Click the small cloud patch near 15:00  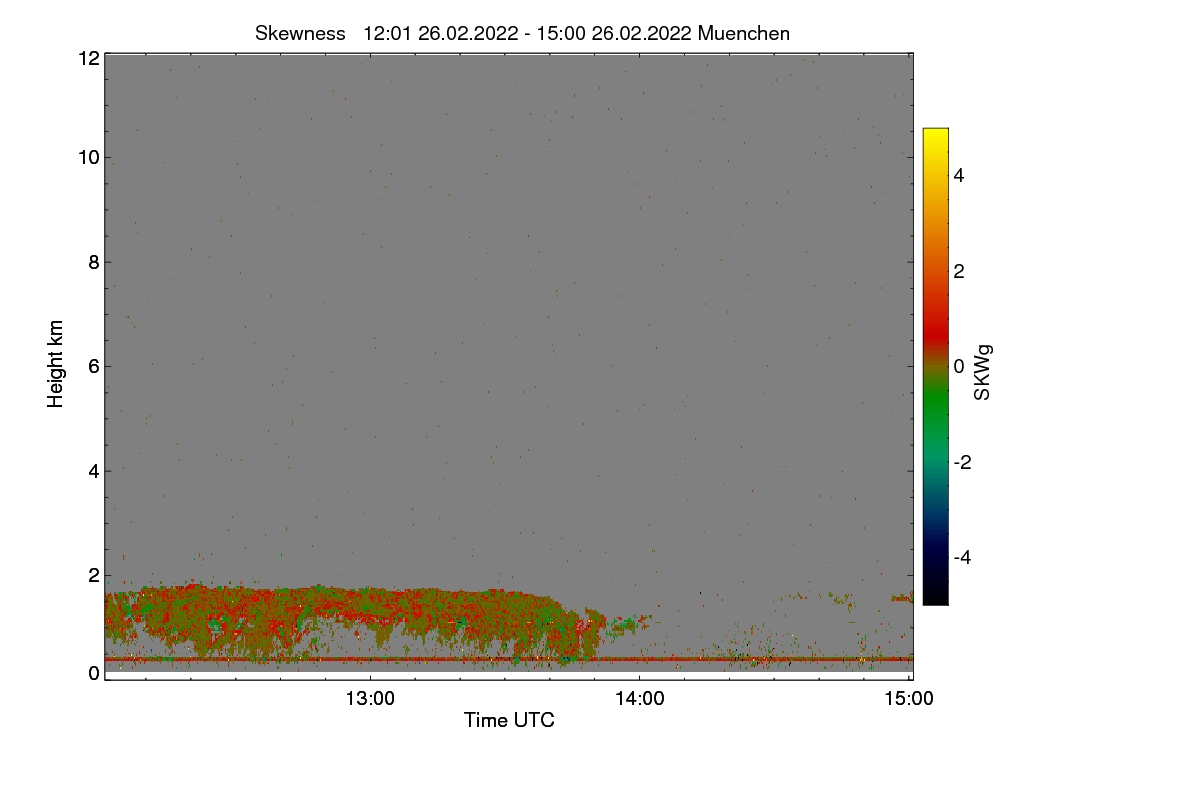coord(902,598)
